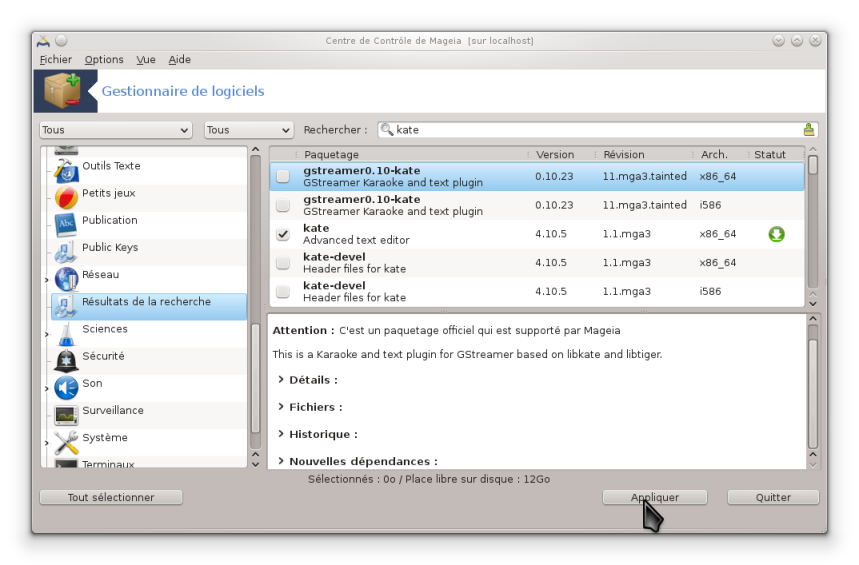
Task: Click the Gestionnaire de logiciels package icon
Action: click(65, 91)
